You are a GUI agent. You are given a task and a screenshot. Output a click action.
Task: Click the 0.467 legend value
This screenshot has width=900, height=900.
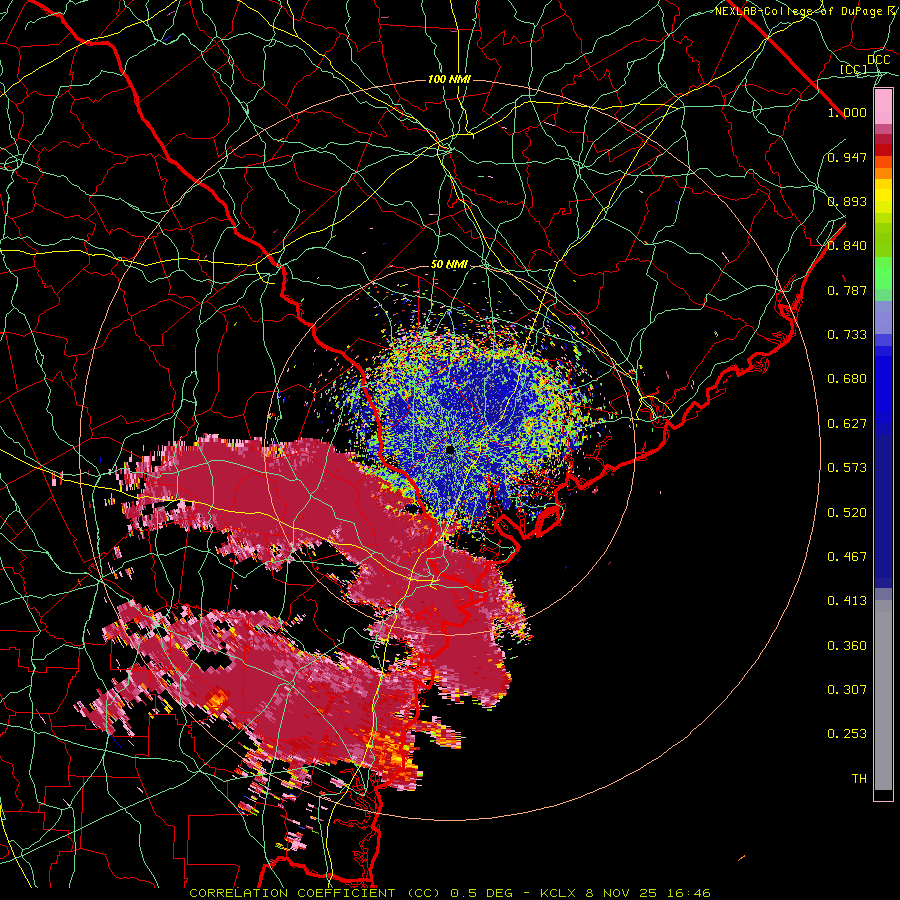click(847, 557)
